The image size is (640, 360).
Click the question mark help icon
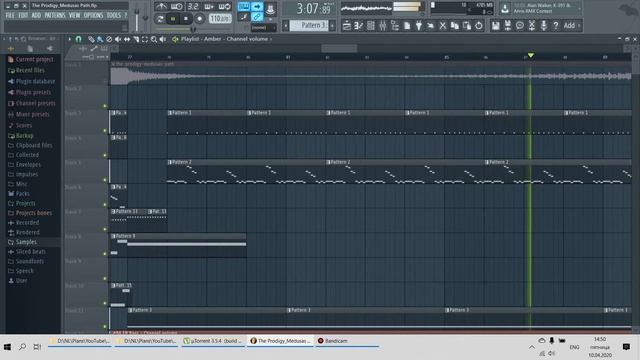[556, 26]
